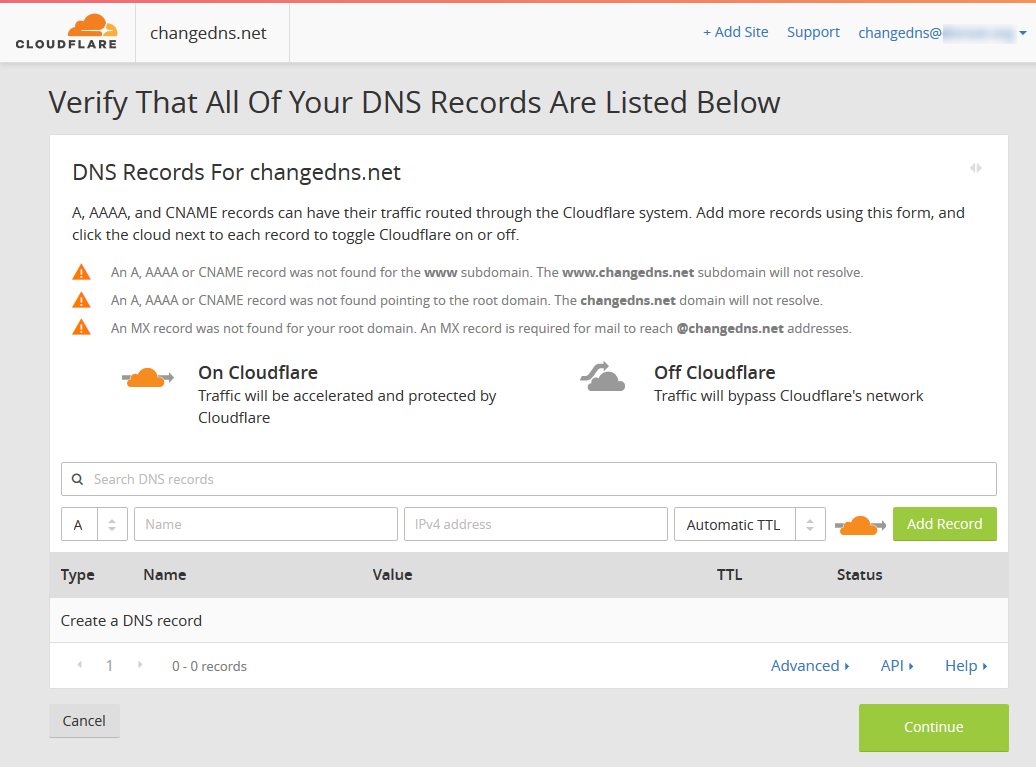Focus the Search DNS records field
Screen dimensions: 1036x767
point(540,479)
